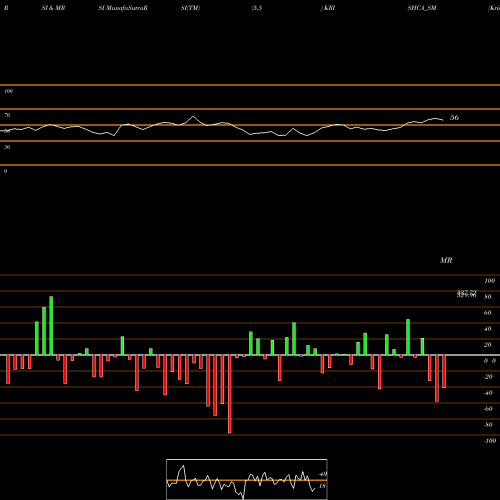Viewport: 500px width, 500px height.
Task: Click the 'SI MunafaSutraR' header label
Action: [123, 8]
